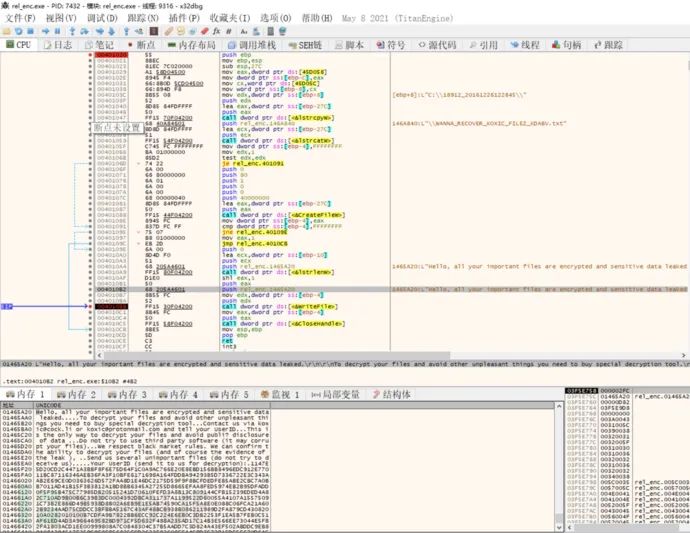This screenshot has width=690, height=533.
Task: Open the Scylla plugin icon
Action: tap(154, 31)
